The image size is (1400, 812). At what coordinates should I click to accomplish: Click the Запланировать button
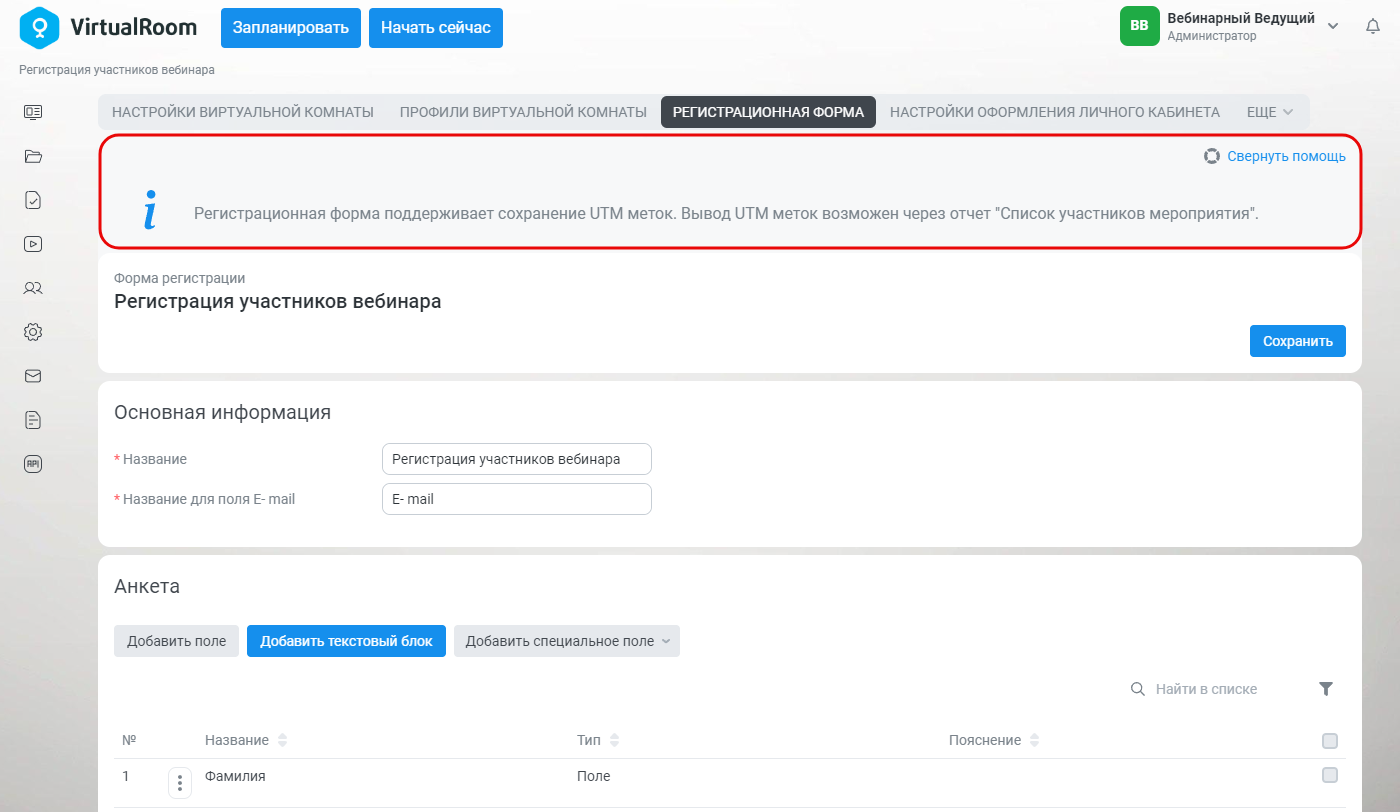pyautogui.click(x=291, y=28)
